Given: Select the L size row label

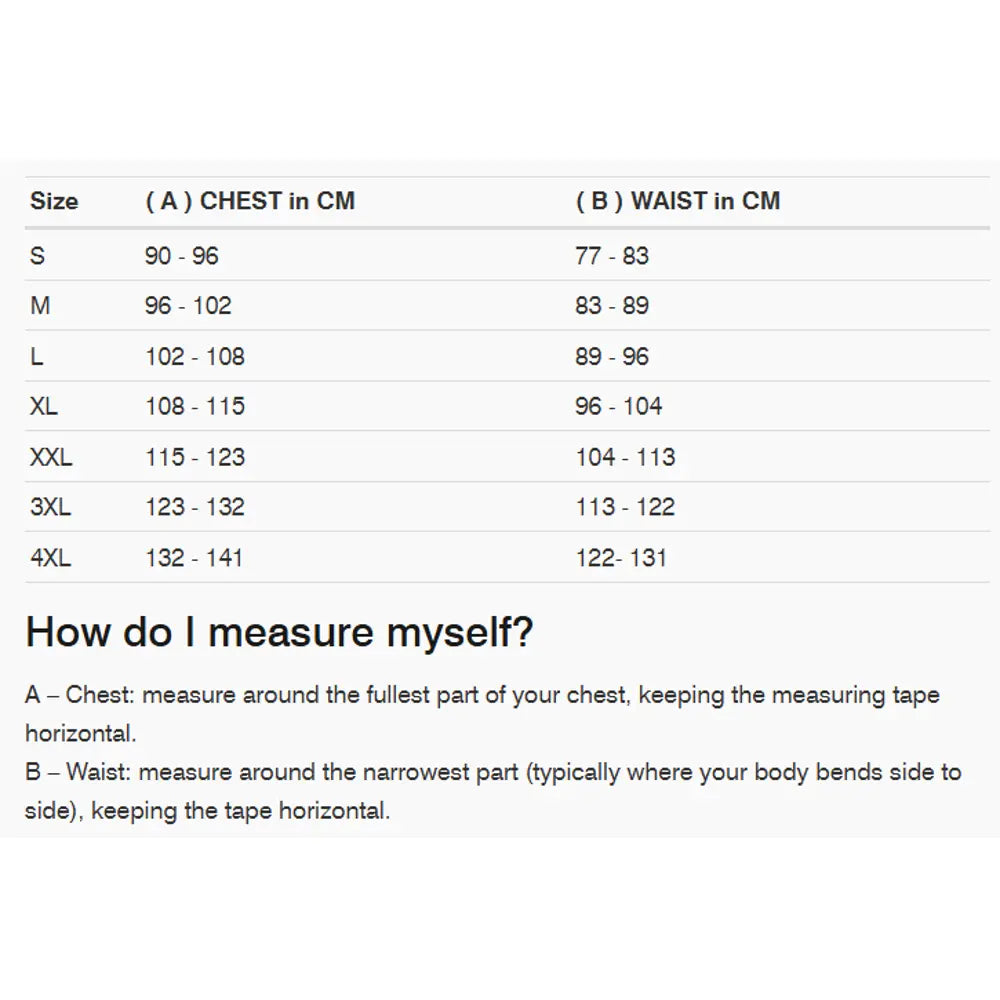Looking at the screenshot, I should 37,357.
